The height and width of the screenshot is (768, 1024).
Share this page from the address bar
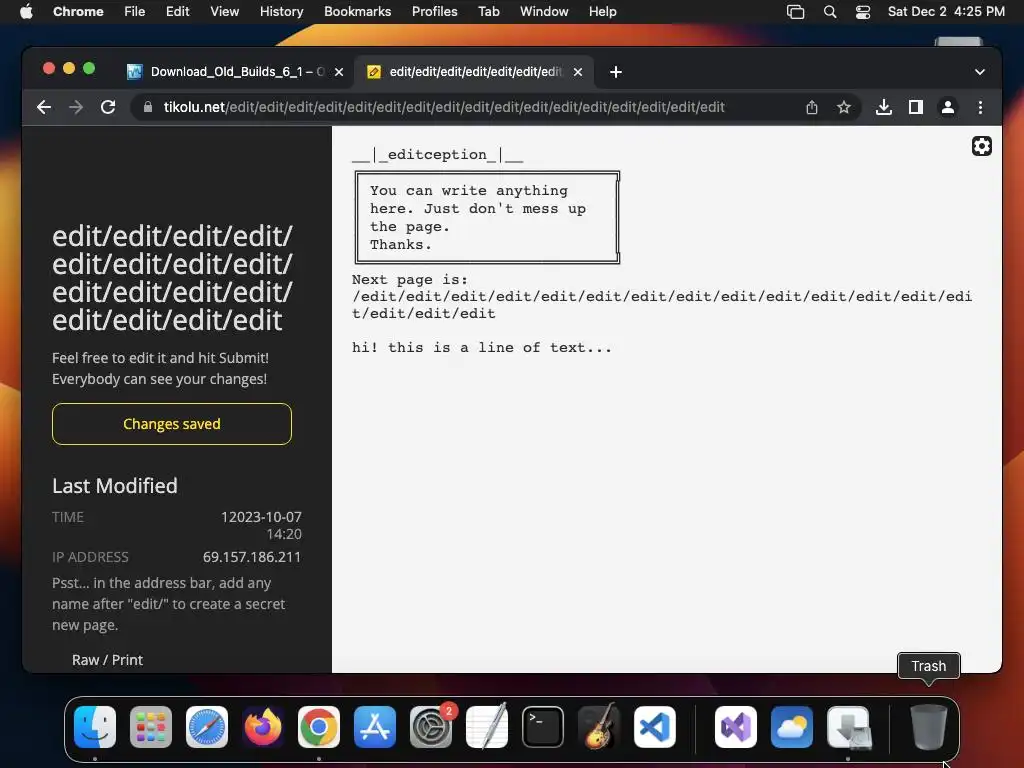click(812, 107)
